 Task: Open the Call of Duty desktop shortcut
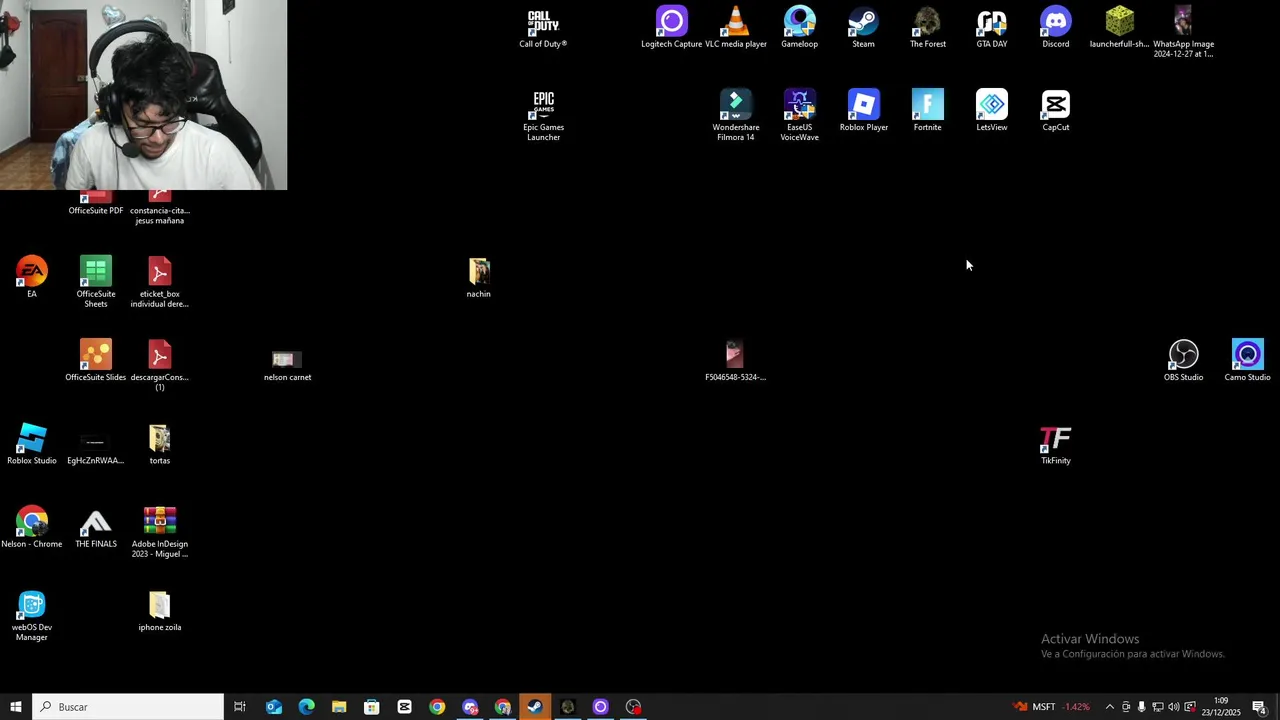tap(543, 28)
